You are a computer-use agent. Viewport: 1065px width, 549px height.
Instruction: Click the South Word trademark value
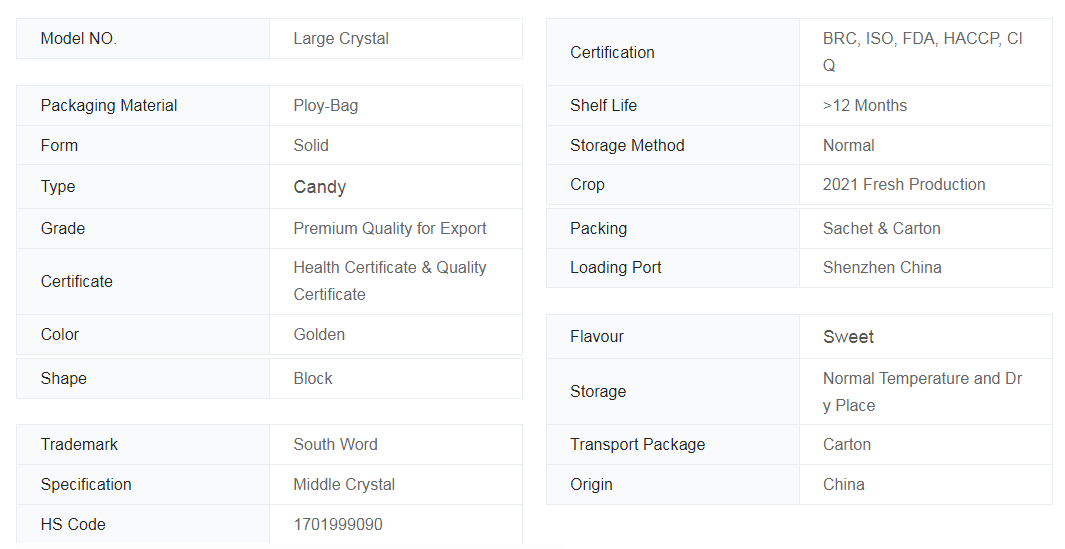click(x=336, y=444)
